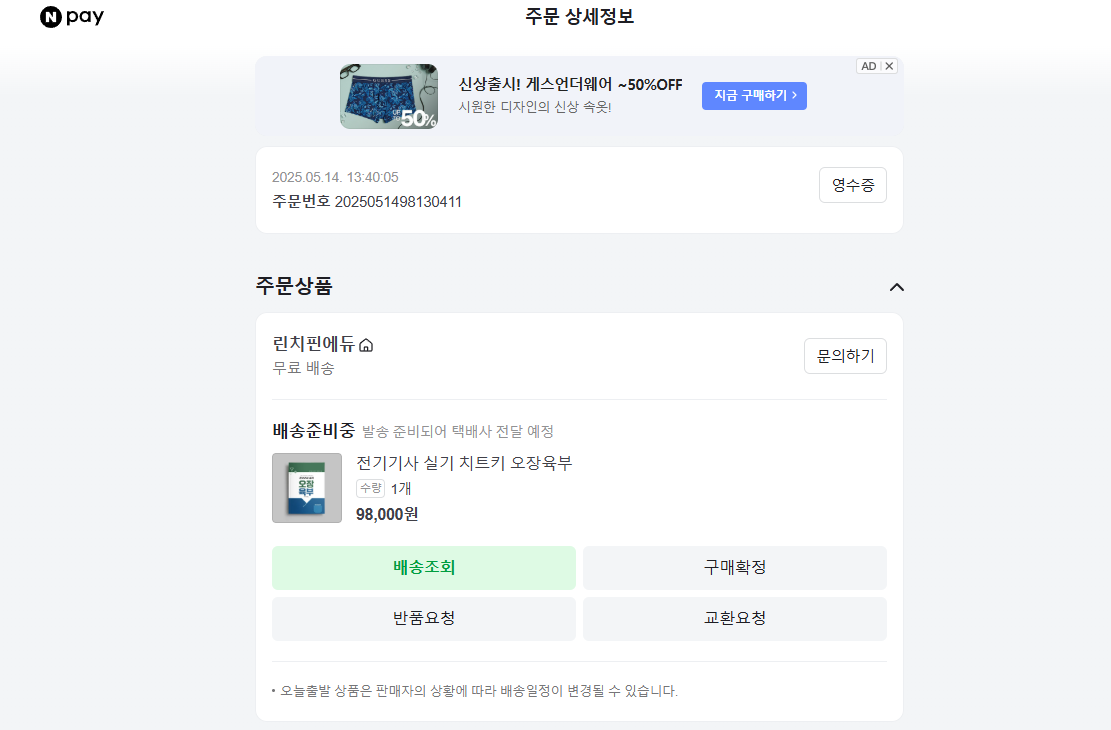1111x730 pixels.
Task: Open the 게스언더웨어 50% OFF ad headline
Action: click(x=570, y=85)
